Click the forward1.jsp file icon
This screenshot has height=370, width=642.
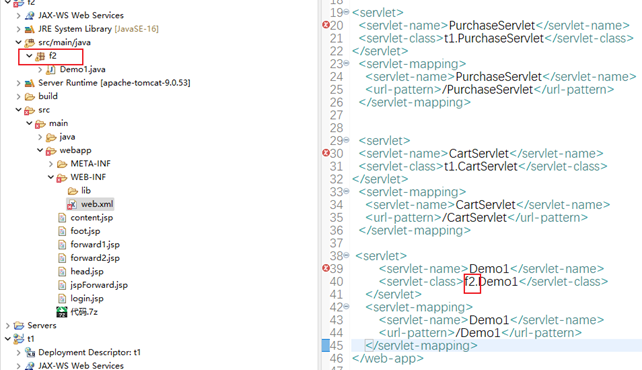[62, 245]
